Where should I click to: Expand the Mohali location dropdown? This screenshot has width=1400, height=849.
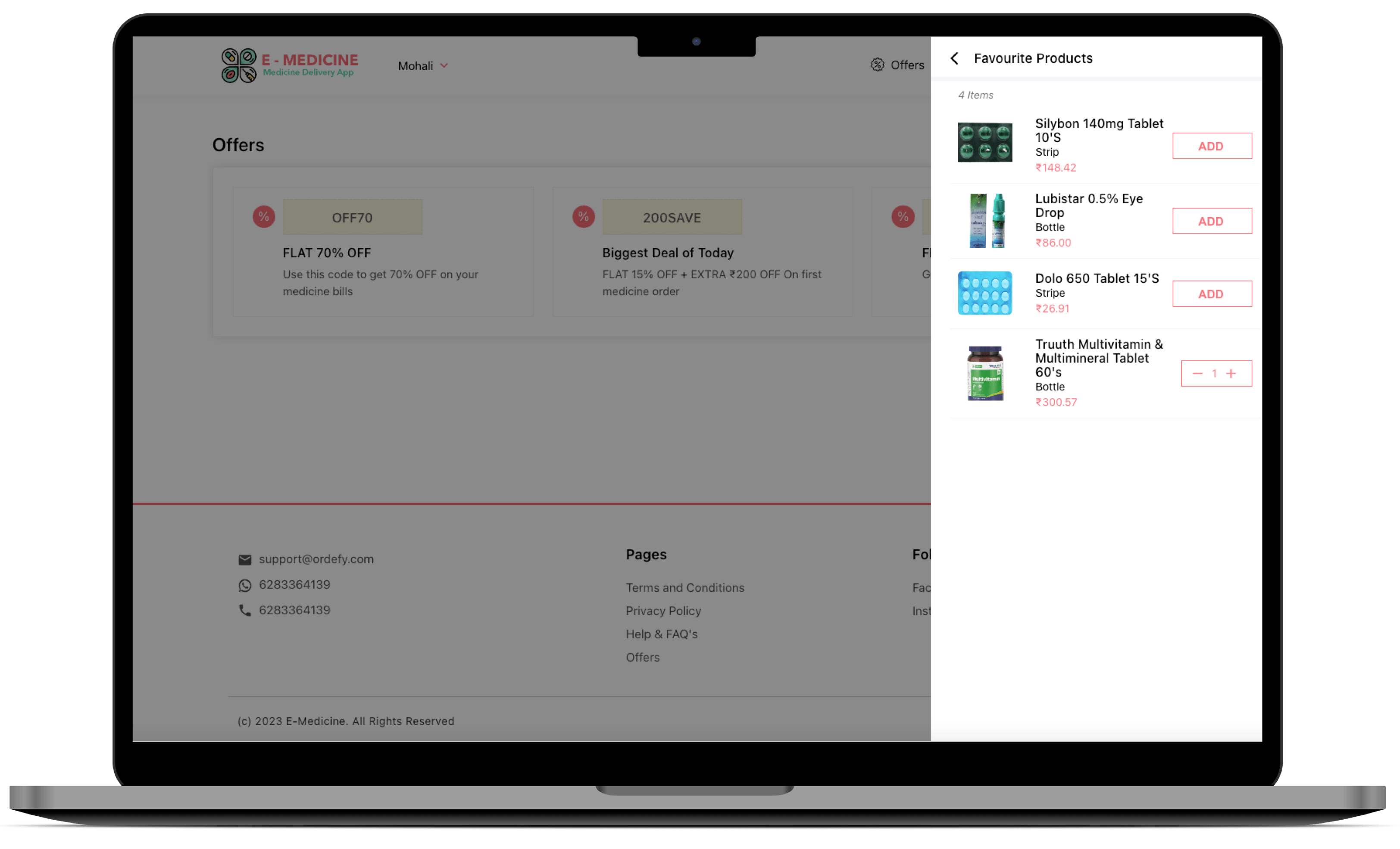tap(423, 66)
